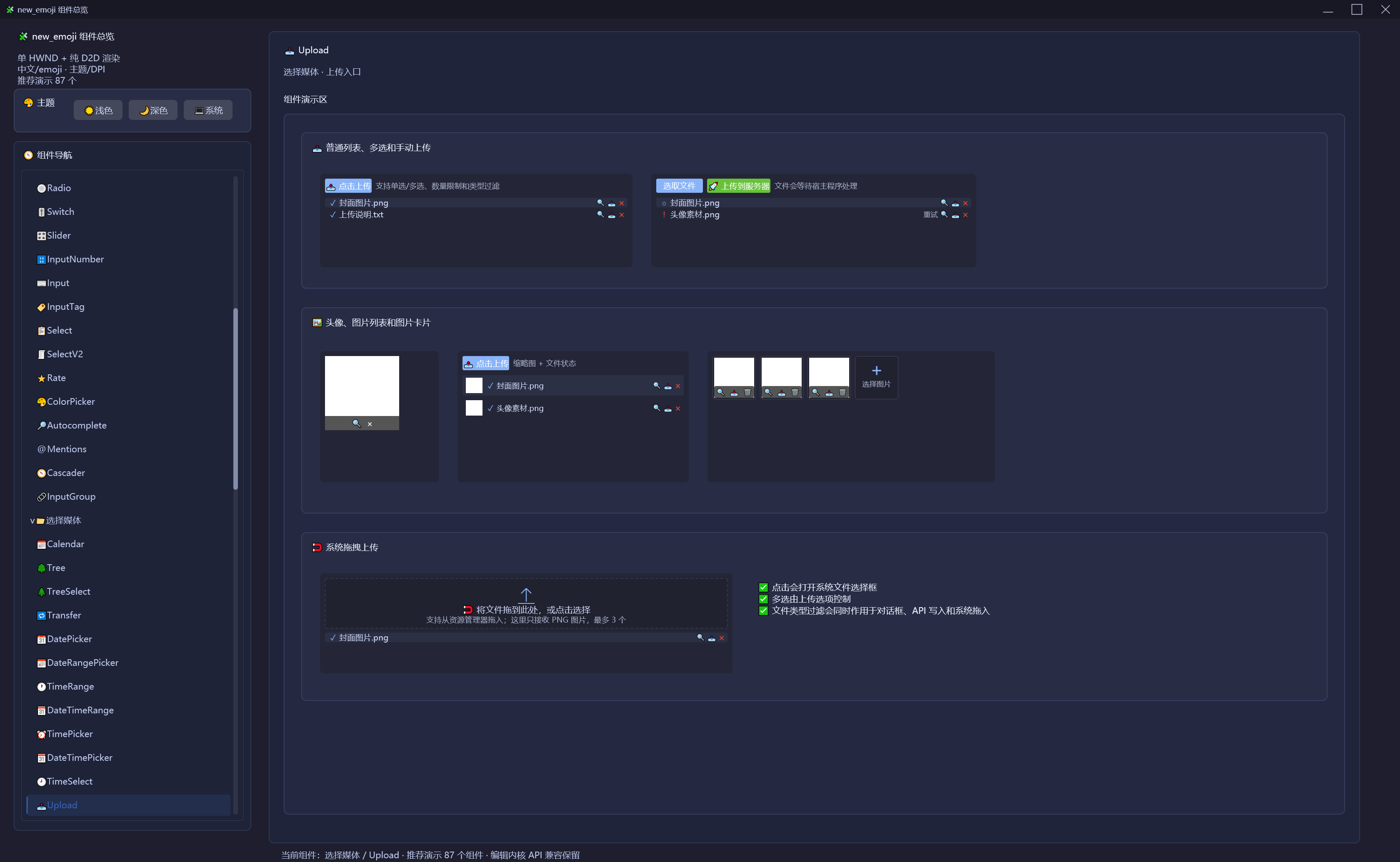Preview the second image card with magnifier
1400x862 pixels.
coord(768,392)
